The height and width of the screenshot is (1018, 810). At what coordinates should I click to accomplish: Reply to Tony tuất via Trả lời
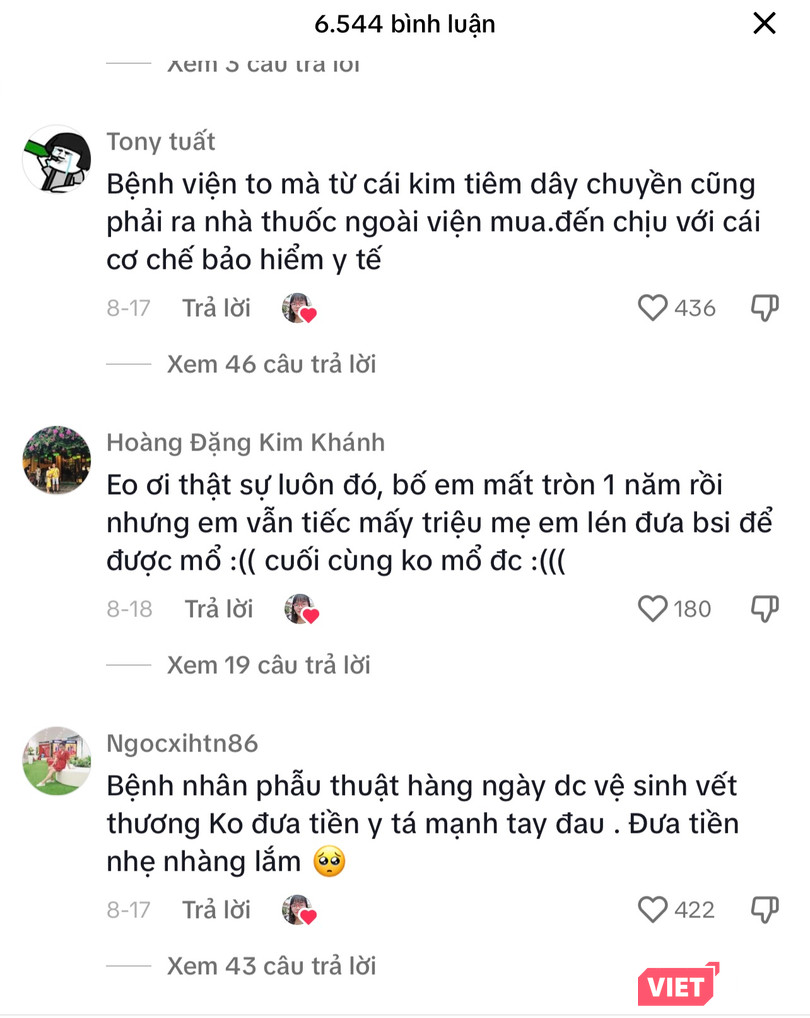pos(216,308)
